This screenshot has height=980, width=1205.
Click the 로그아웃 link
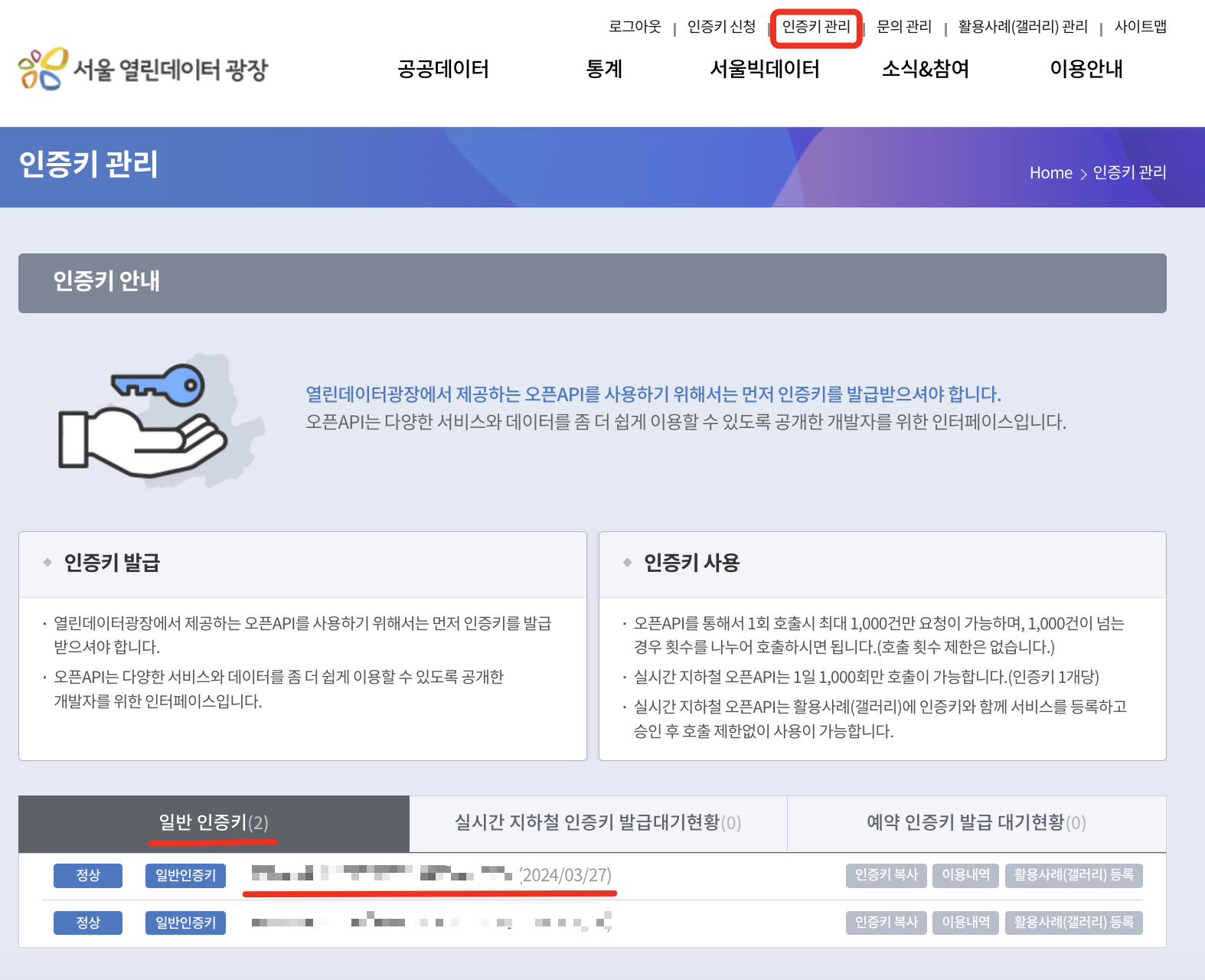pyautogui.click(x=635, y=27)
